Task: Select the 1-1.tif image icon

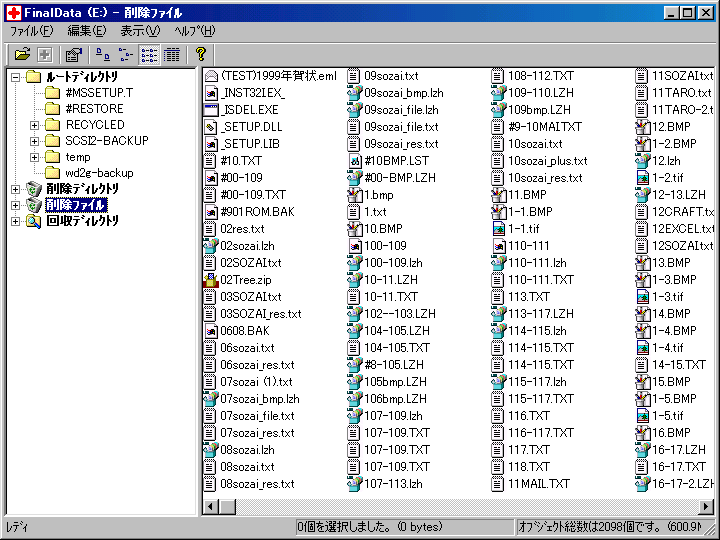Action: pos(499,229)
